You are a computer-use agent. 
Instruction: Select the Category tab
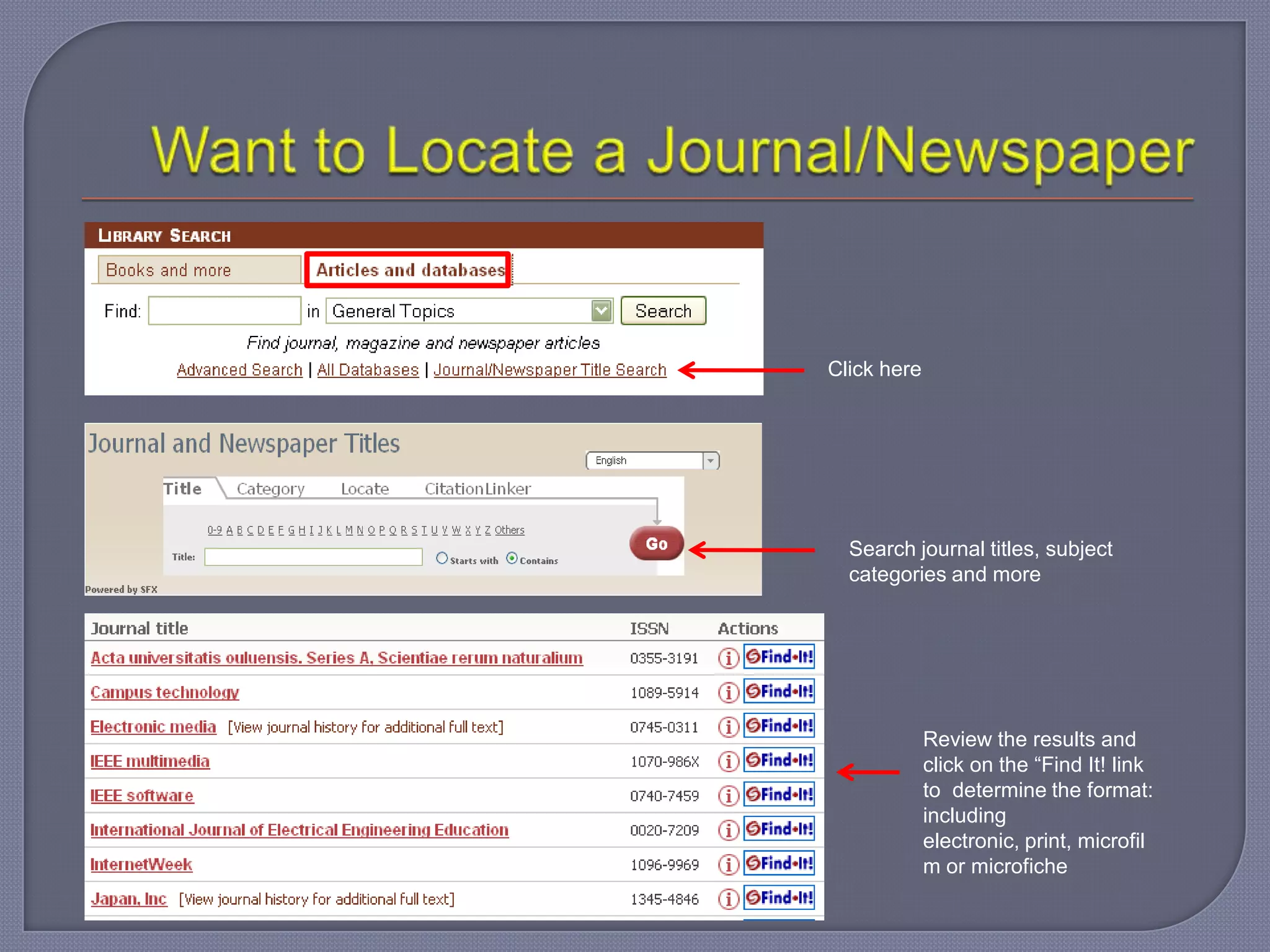tap(271, 489)
